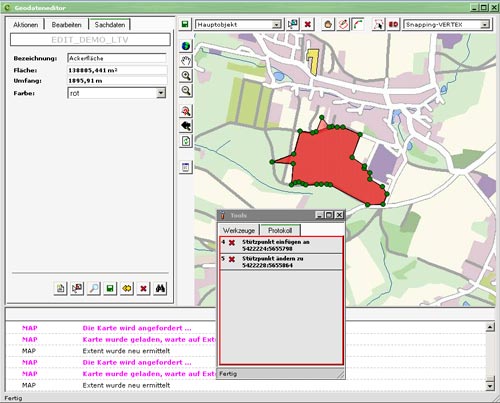The height and width of the screenshot is (403, 500).
Task: Click the select-object icon beside Hauptobjekt dropdown
Action: point(292,24)
